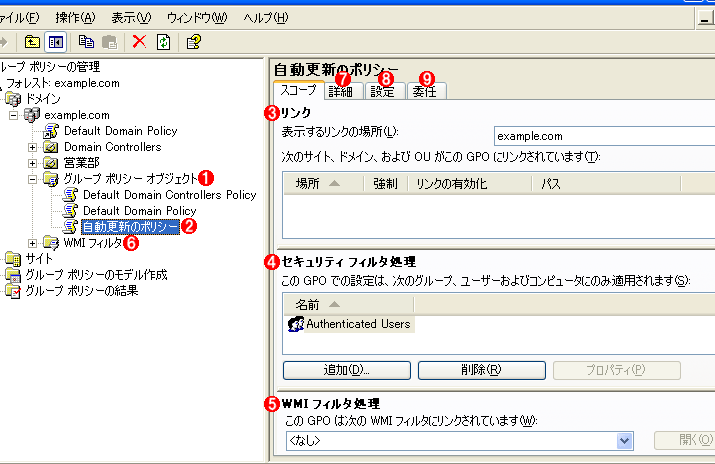Click the Up One Level toolbar icon

click(x=33, y=42)
